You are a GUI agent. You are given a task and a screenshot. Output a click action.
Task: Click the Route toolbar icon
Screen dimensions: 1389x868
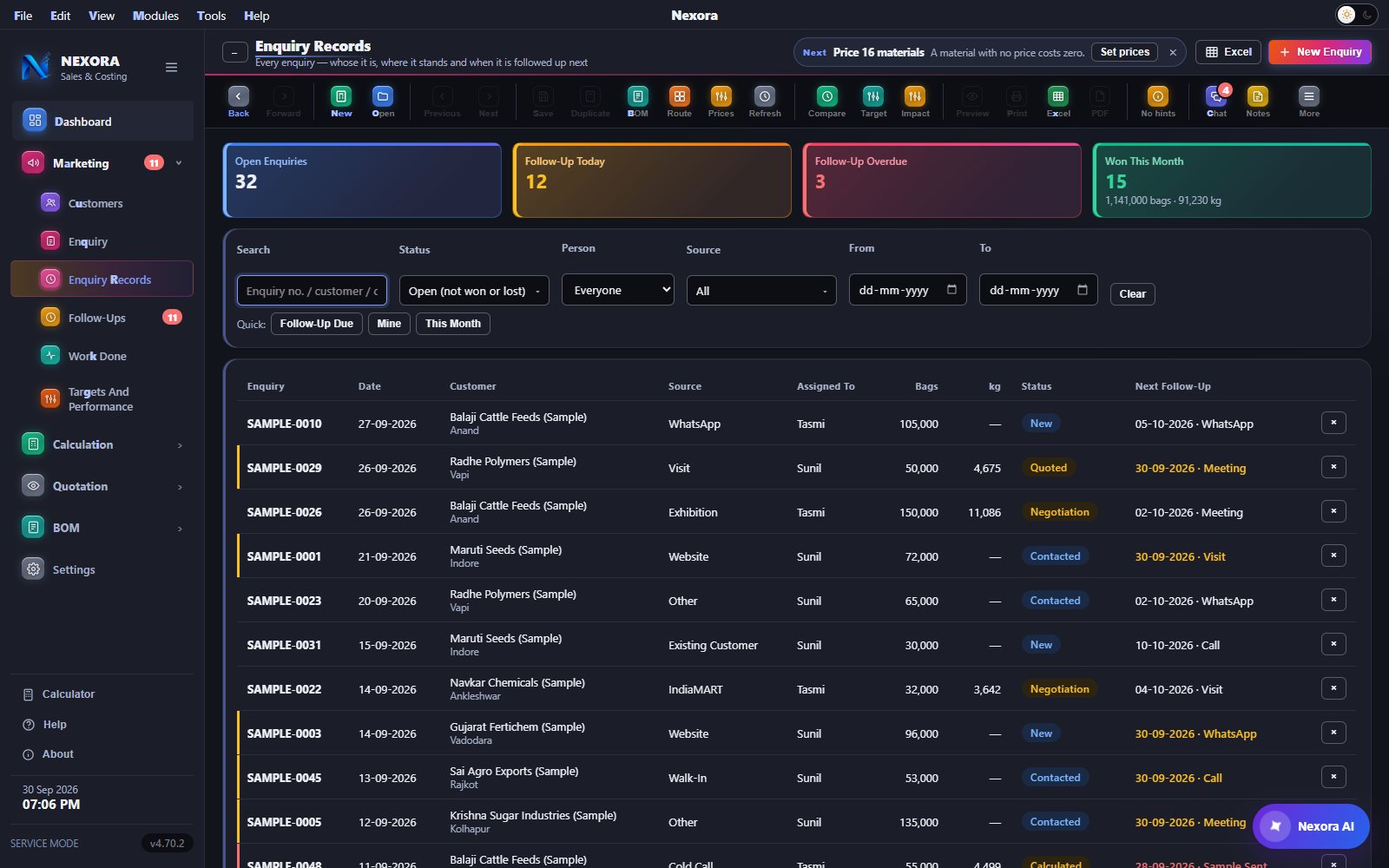click(680, 102)
